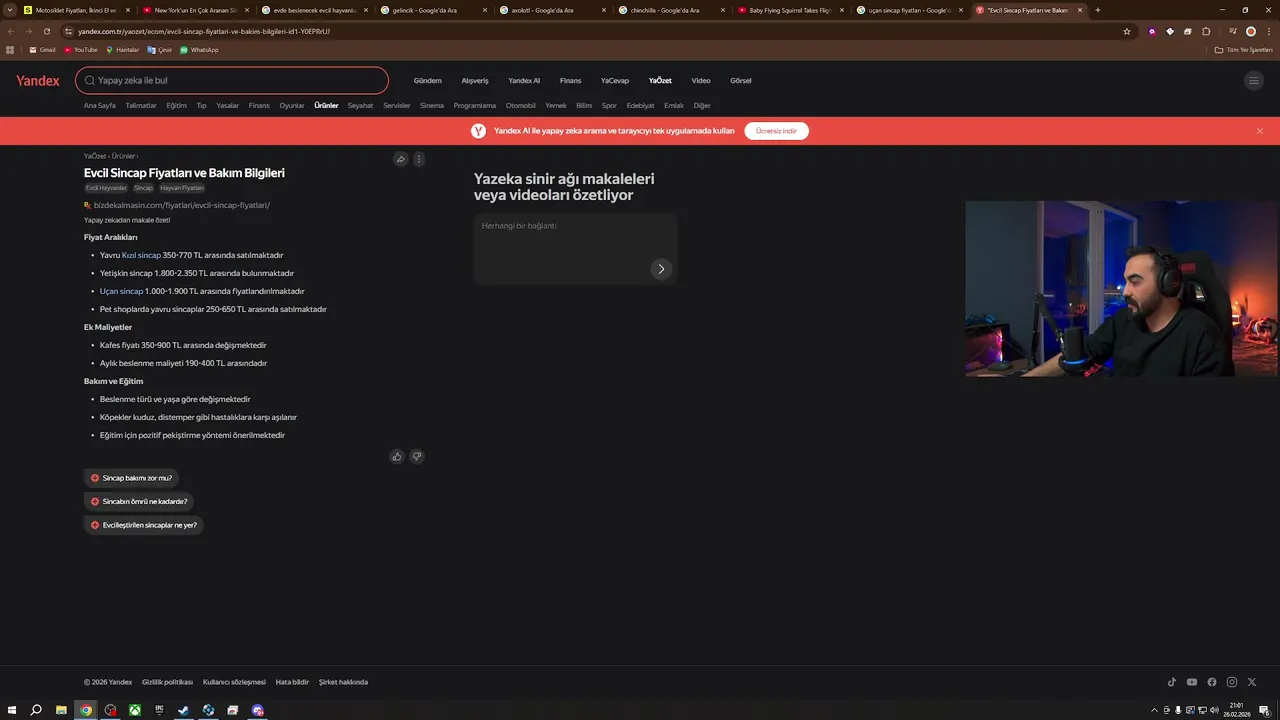This screenshot has width=1280, height=720.
Task: Open Finans in Yandex top menu
Action: (x=570, y=81)
